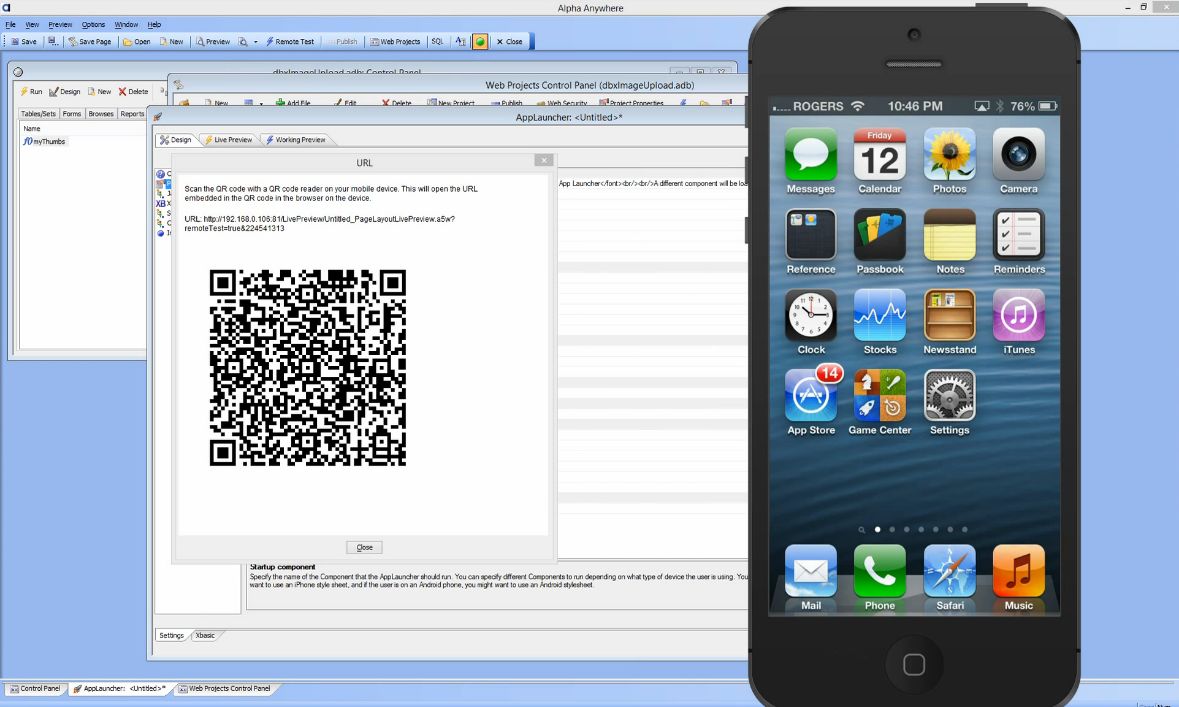
Task: Click Preview in the main toolbar
Action: (214, 41)
